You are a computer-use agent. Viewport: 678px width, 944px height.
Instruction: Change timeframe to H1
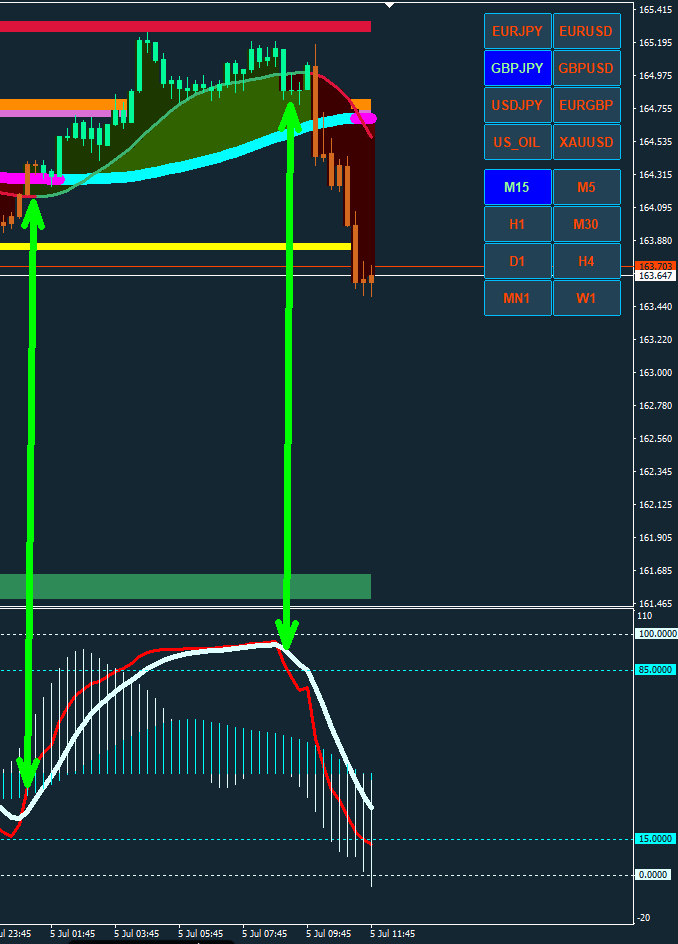coord(518,224)
